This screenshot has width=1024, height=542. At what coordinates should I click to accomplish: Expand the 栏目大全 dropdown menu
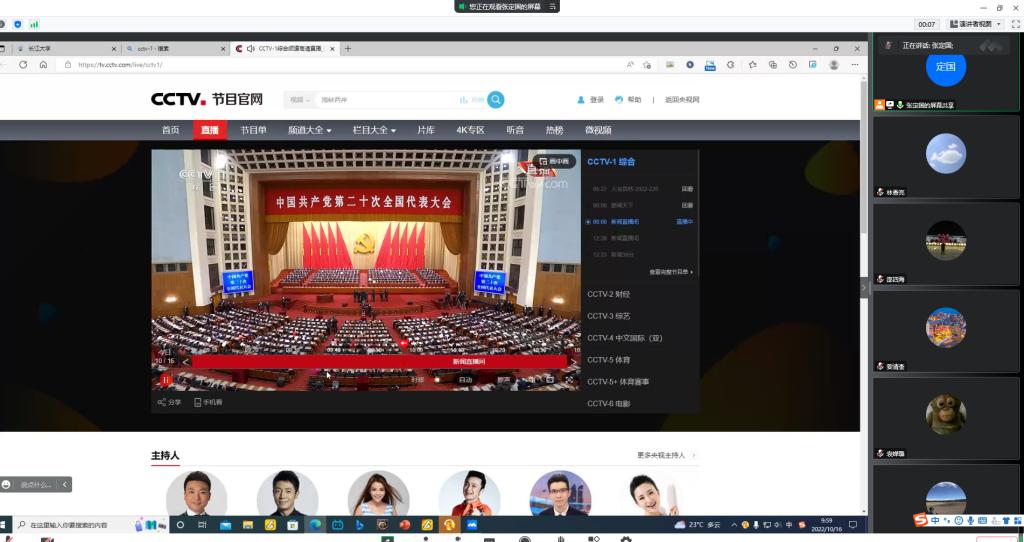click(374, 130)
